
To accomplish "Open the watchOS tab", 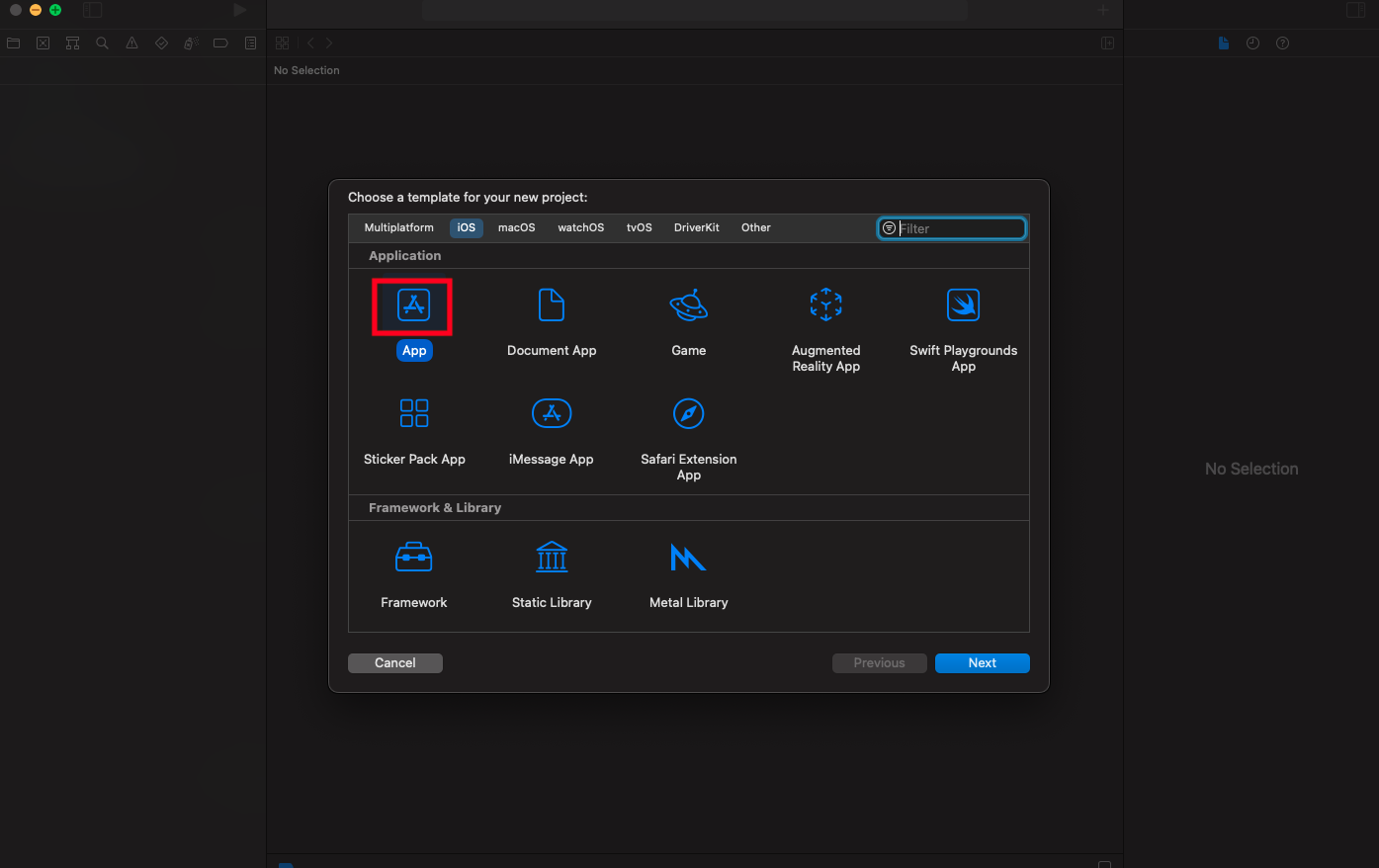I will (581, 227).
